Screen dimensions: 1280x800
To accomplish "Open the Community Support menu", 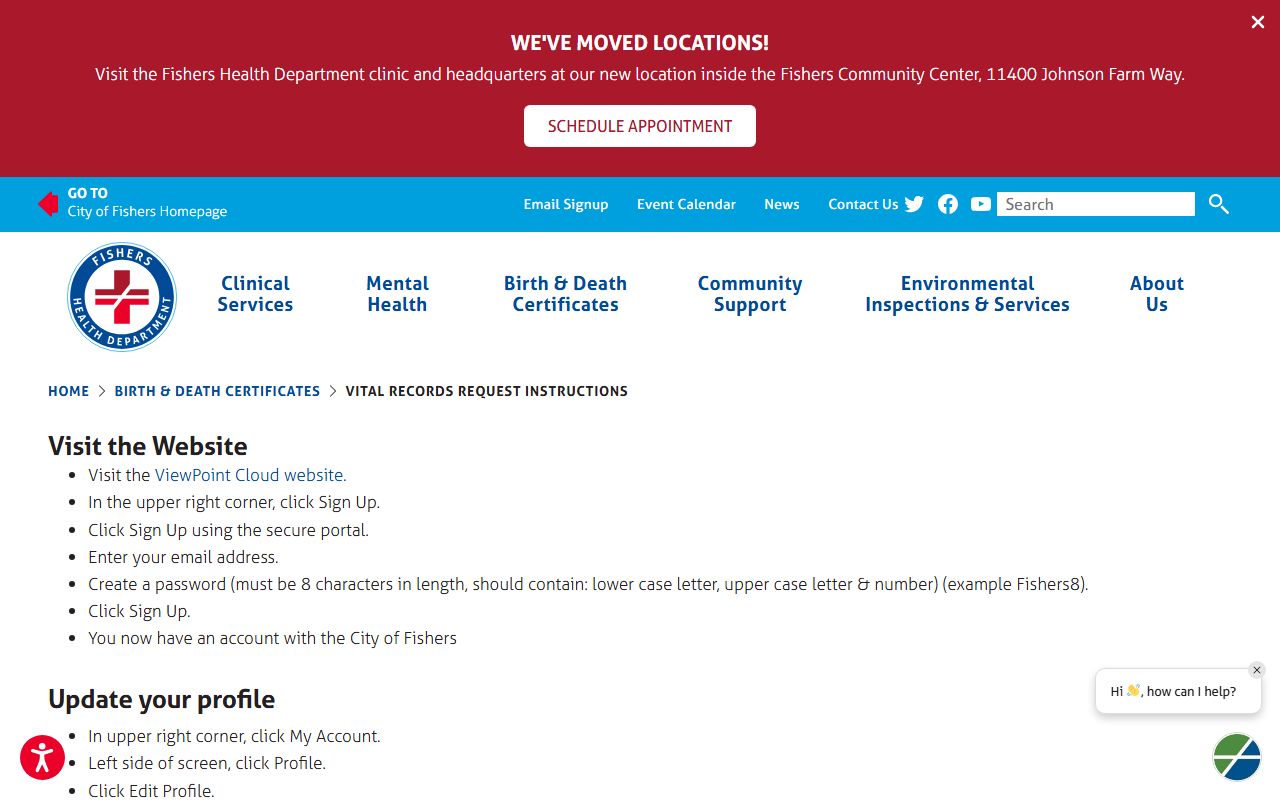I will coord(750,294).
